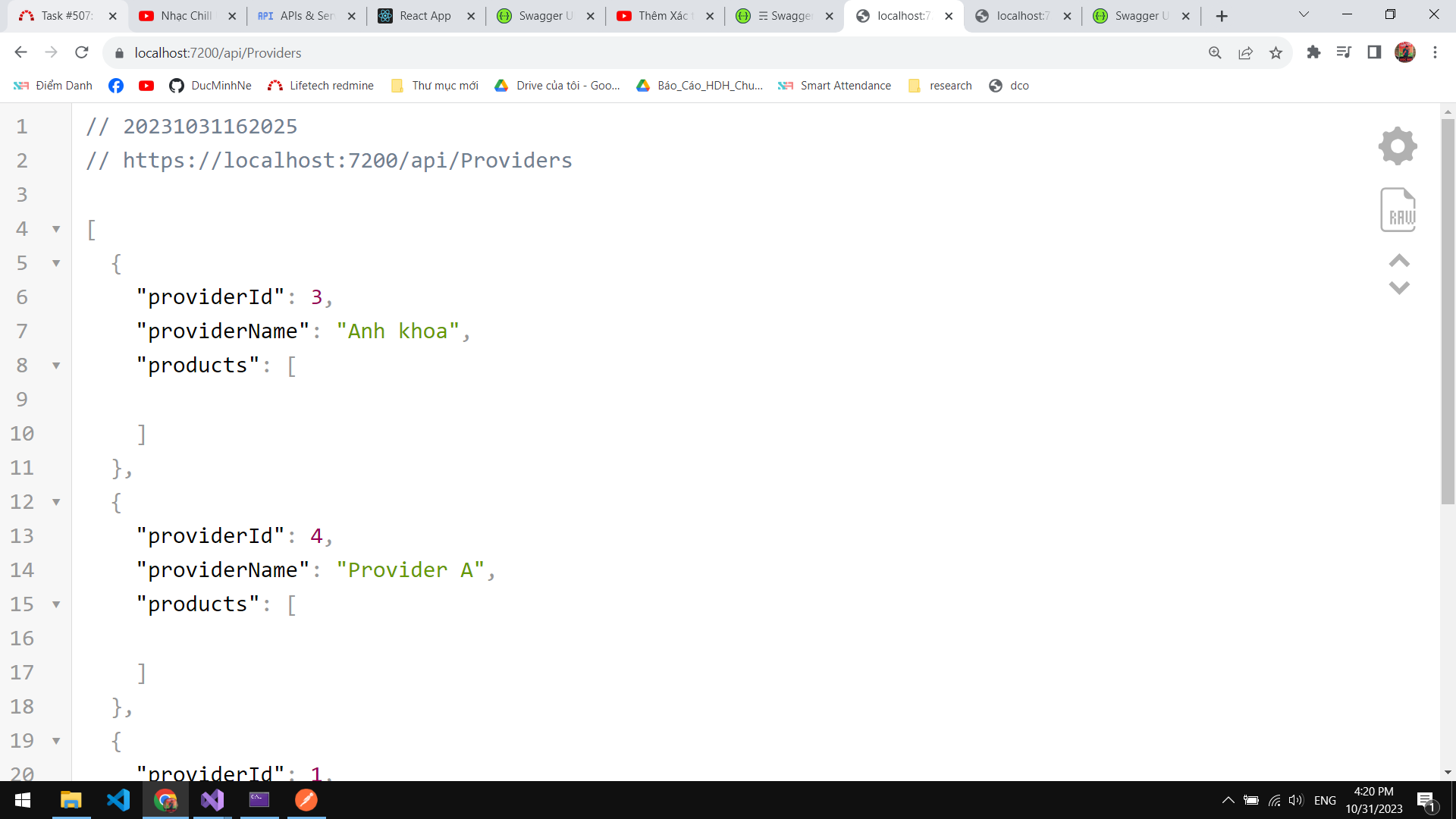Collapse the provider object on line 12
The height and width of the screenshot is (819, 1456).
pyautogui.click(x=56, y=502)
